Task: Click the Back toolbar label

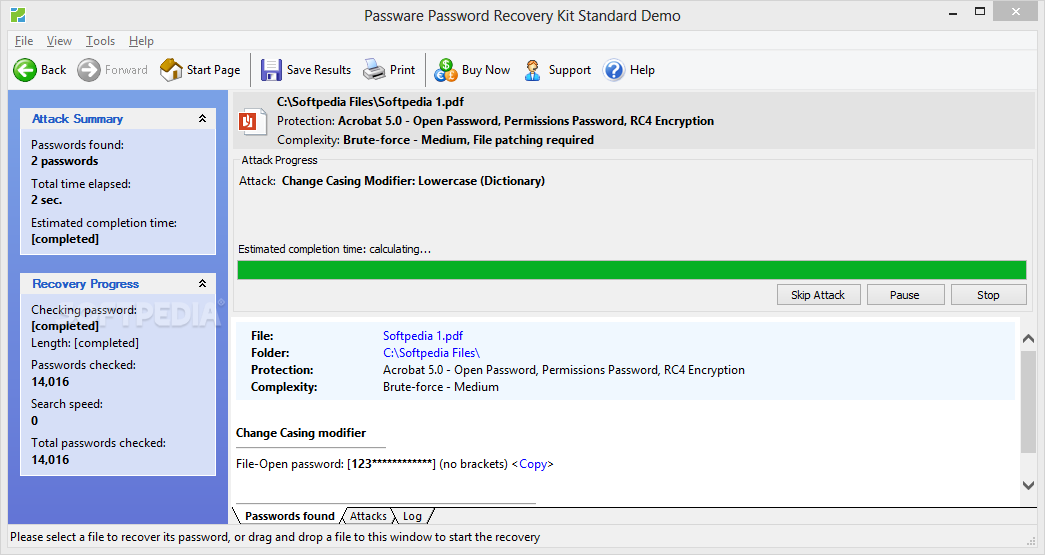Action: [x=53, y=70]
